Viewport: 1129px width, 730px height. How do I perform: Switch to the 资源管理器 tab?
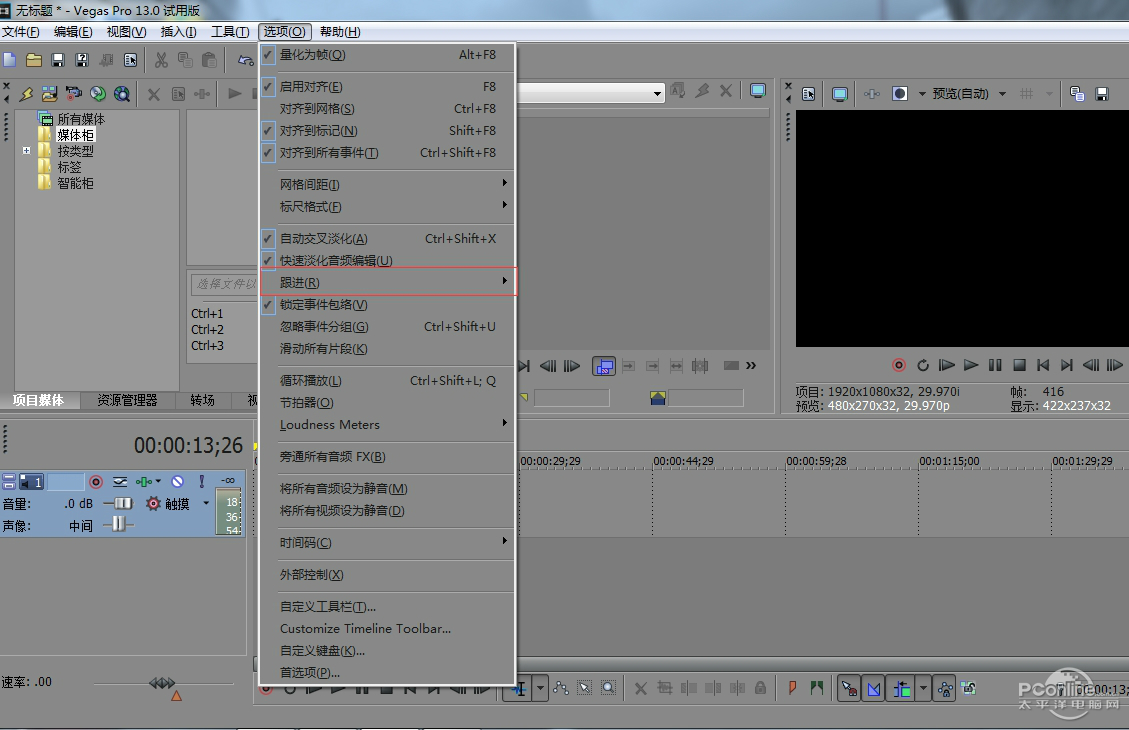click(x=127, y=400)
